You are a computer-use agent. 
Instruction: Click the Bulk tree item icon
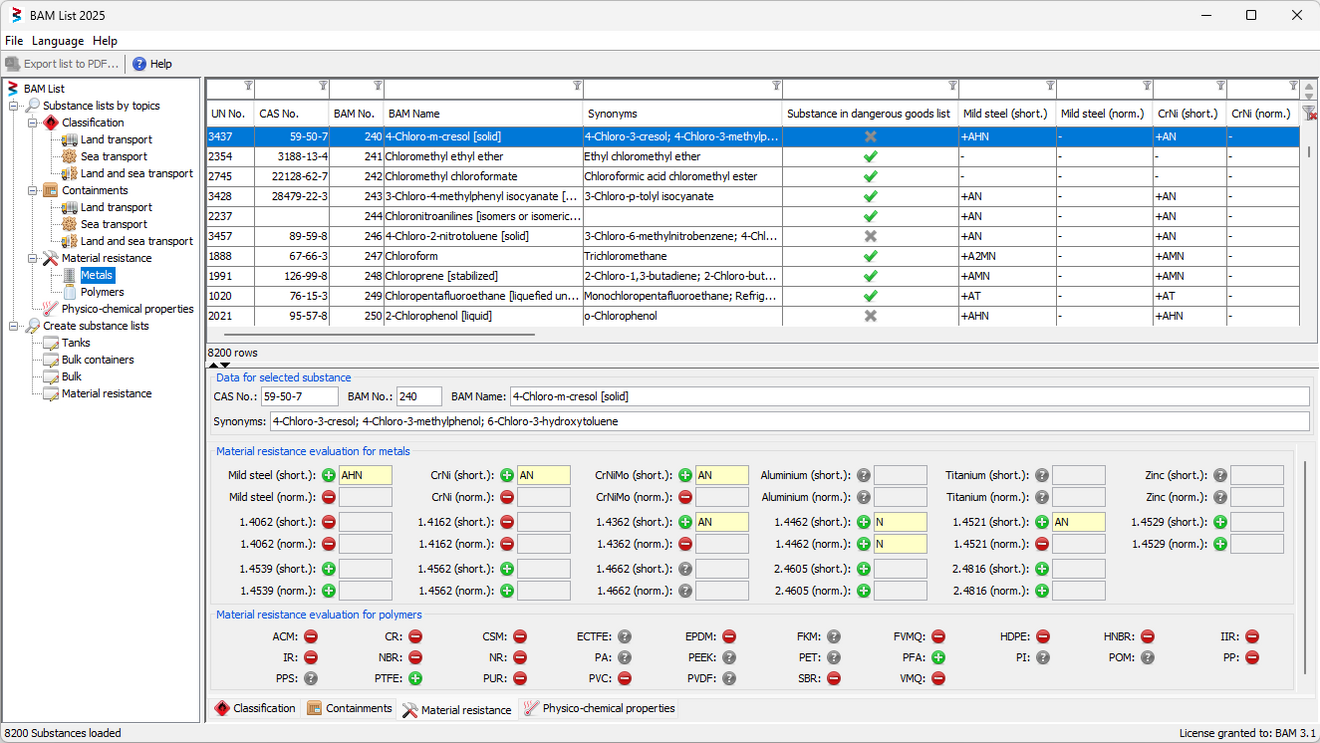(51, 377)
